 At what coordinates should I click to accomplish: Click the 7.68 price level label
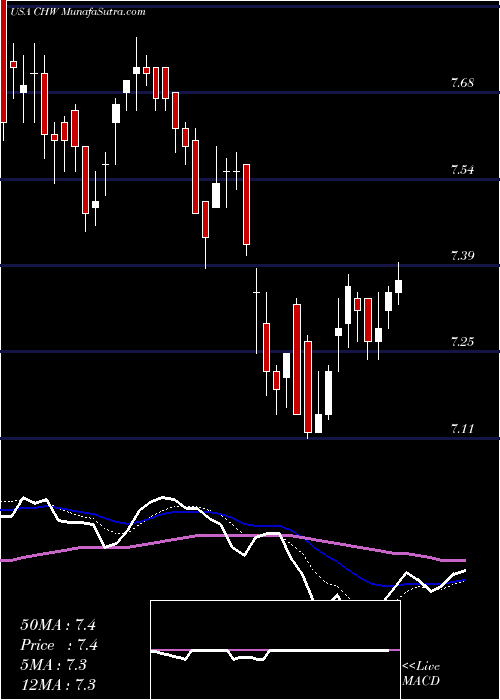point(462,83)
